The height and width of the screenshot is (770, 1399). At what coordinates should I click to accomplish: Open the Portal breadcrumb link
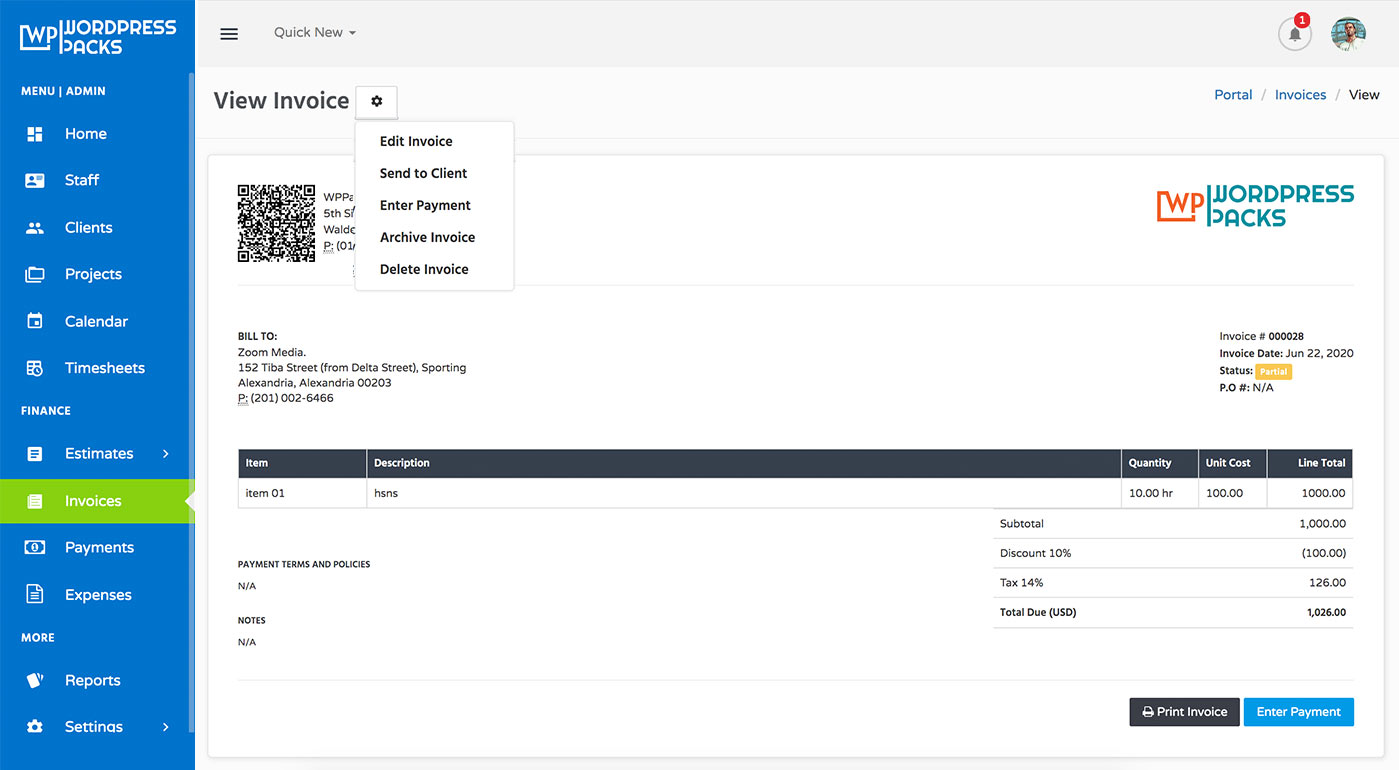(1233, 94)
